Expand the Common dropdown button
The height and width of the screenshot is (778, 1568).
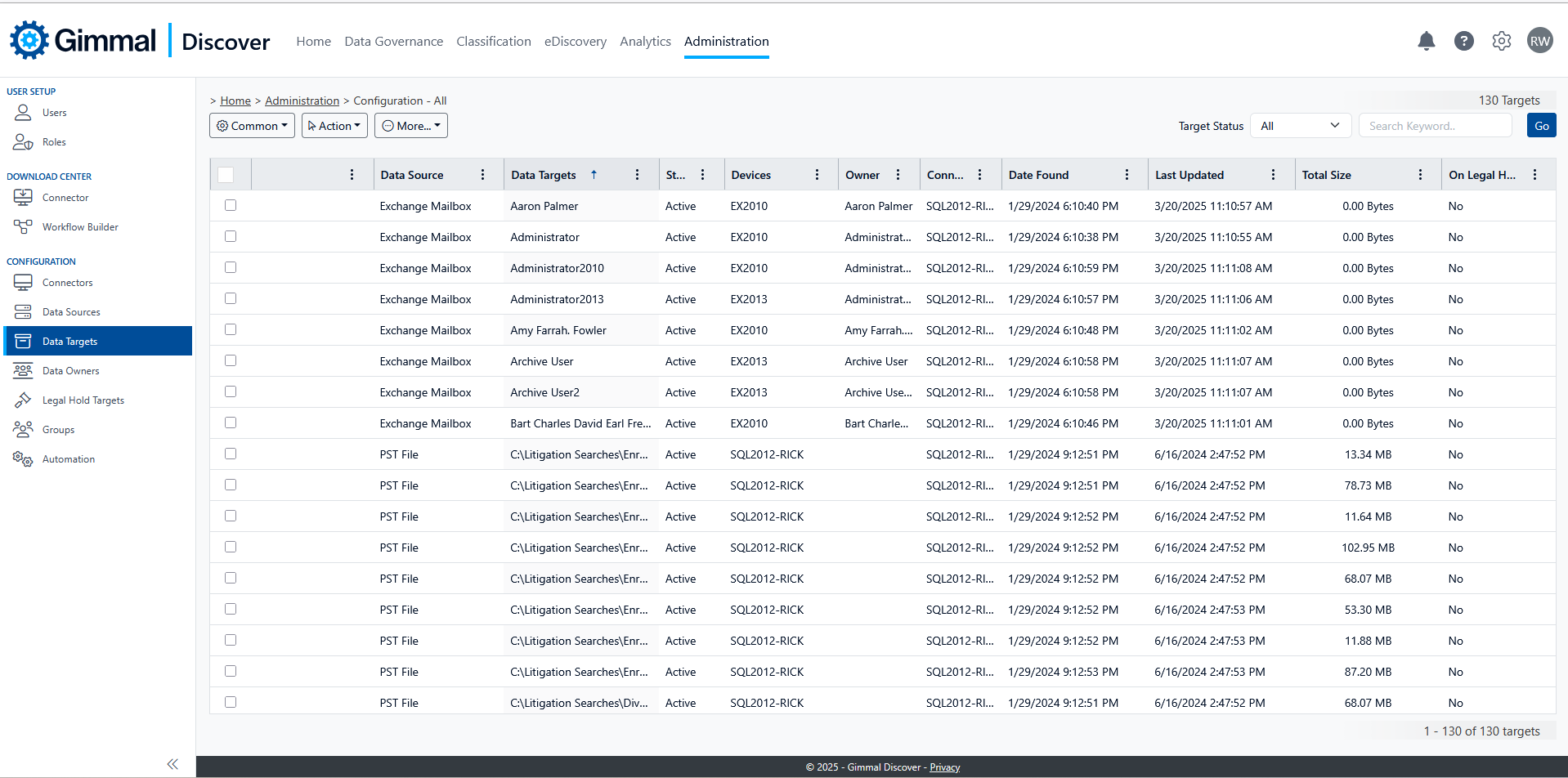252,126
